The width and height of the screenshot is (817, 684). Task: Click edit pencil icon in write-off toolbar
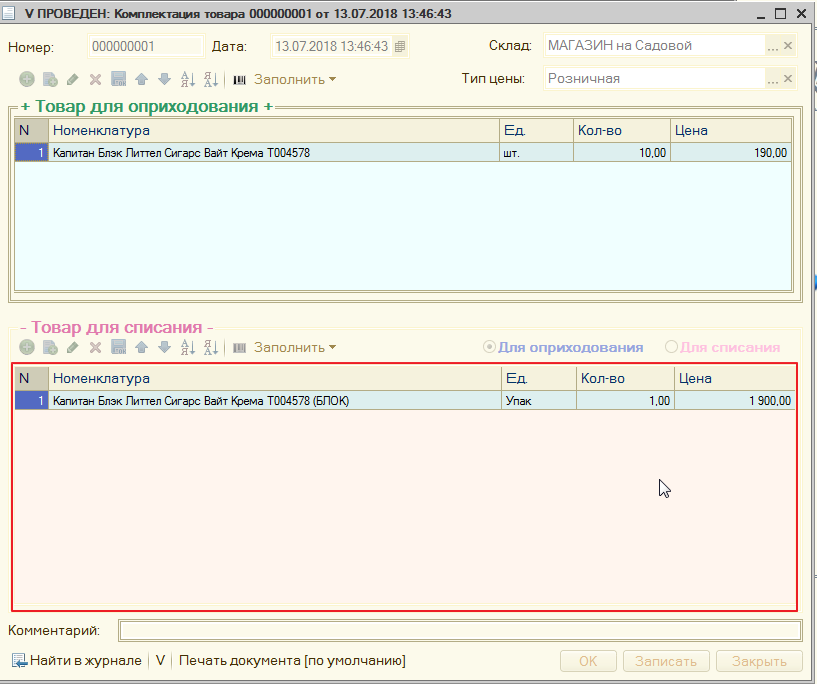coord(72,347)
